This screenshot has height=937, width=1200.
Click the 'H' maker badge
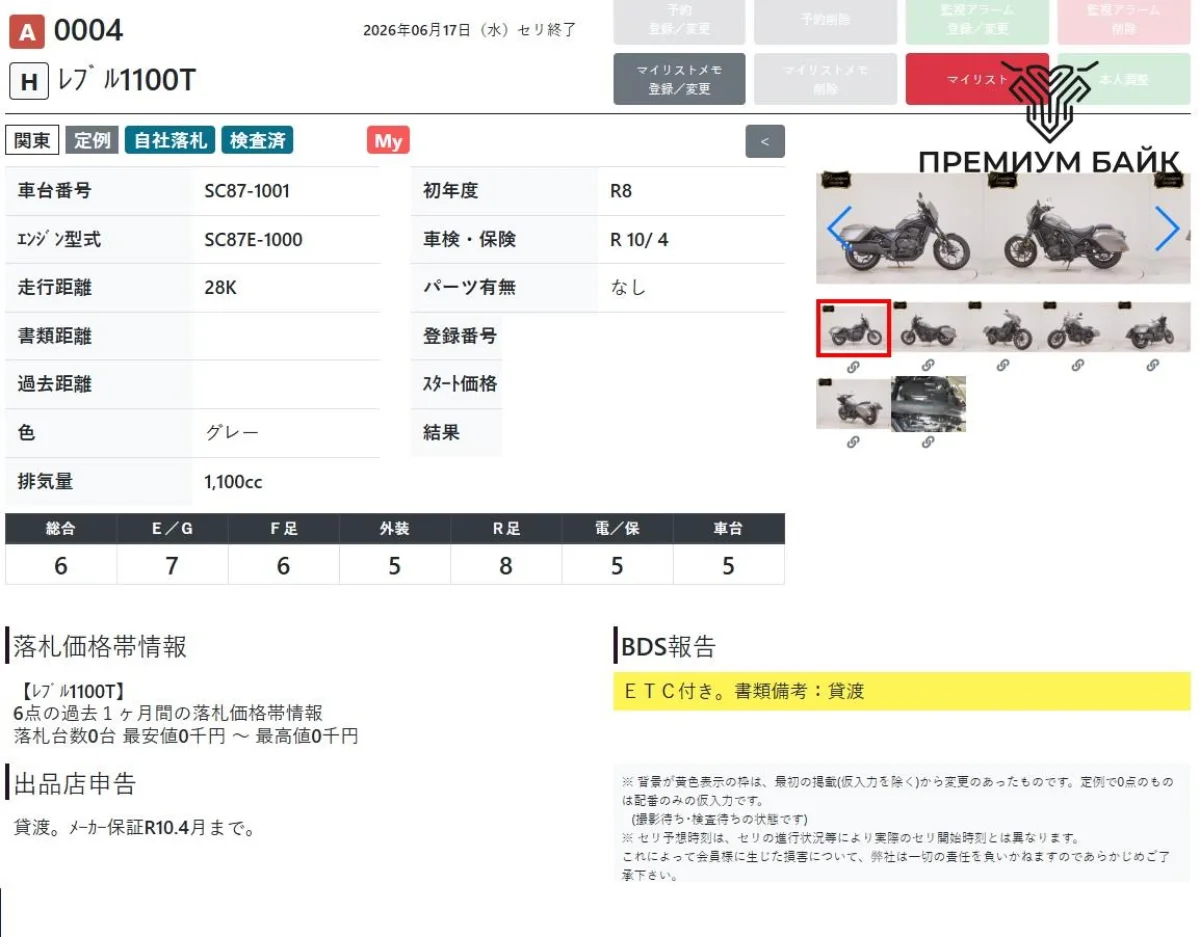pyautogui.click(x=29, y=81)
